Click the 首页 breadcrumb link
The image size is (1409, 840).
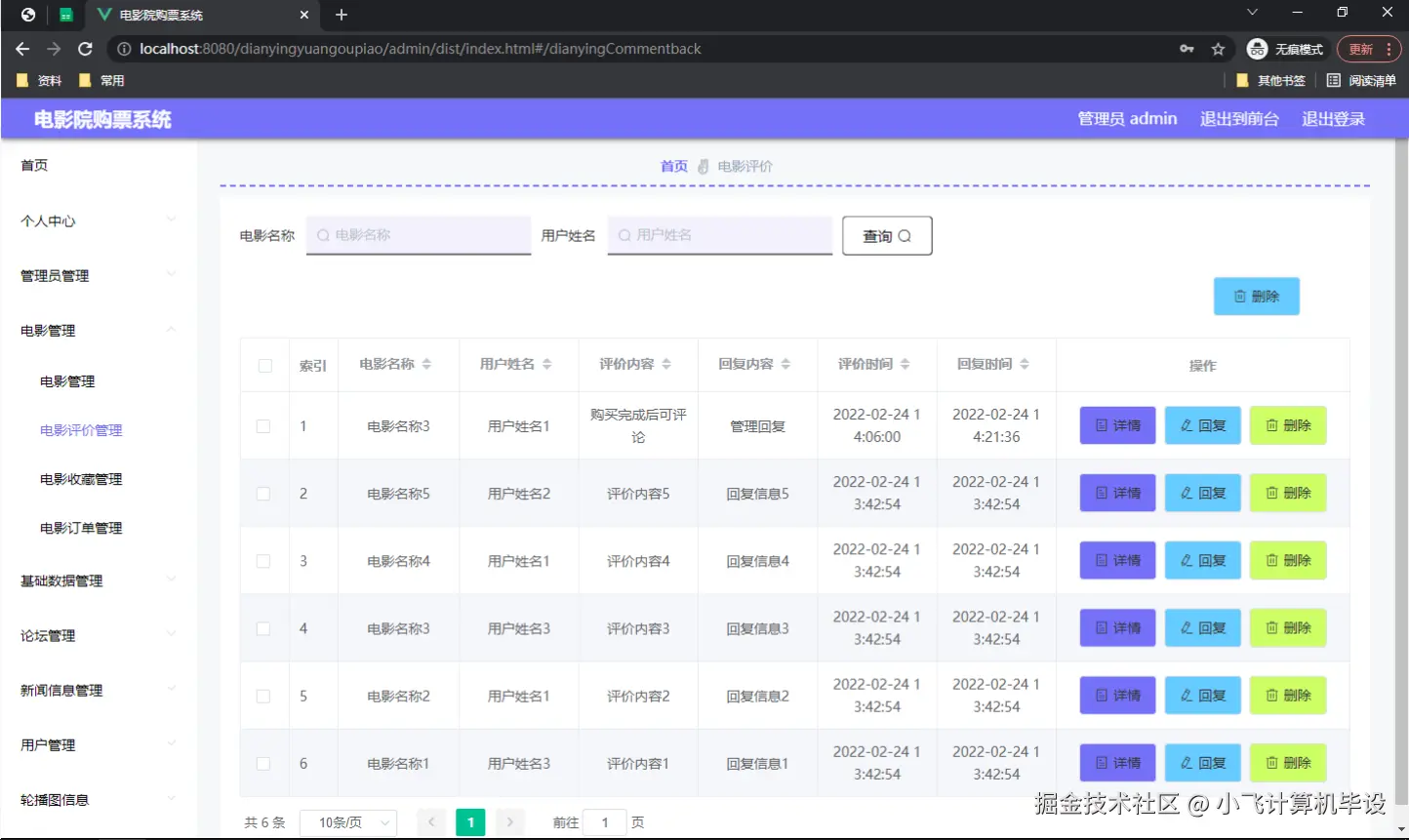coord(674,166)
